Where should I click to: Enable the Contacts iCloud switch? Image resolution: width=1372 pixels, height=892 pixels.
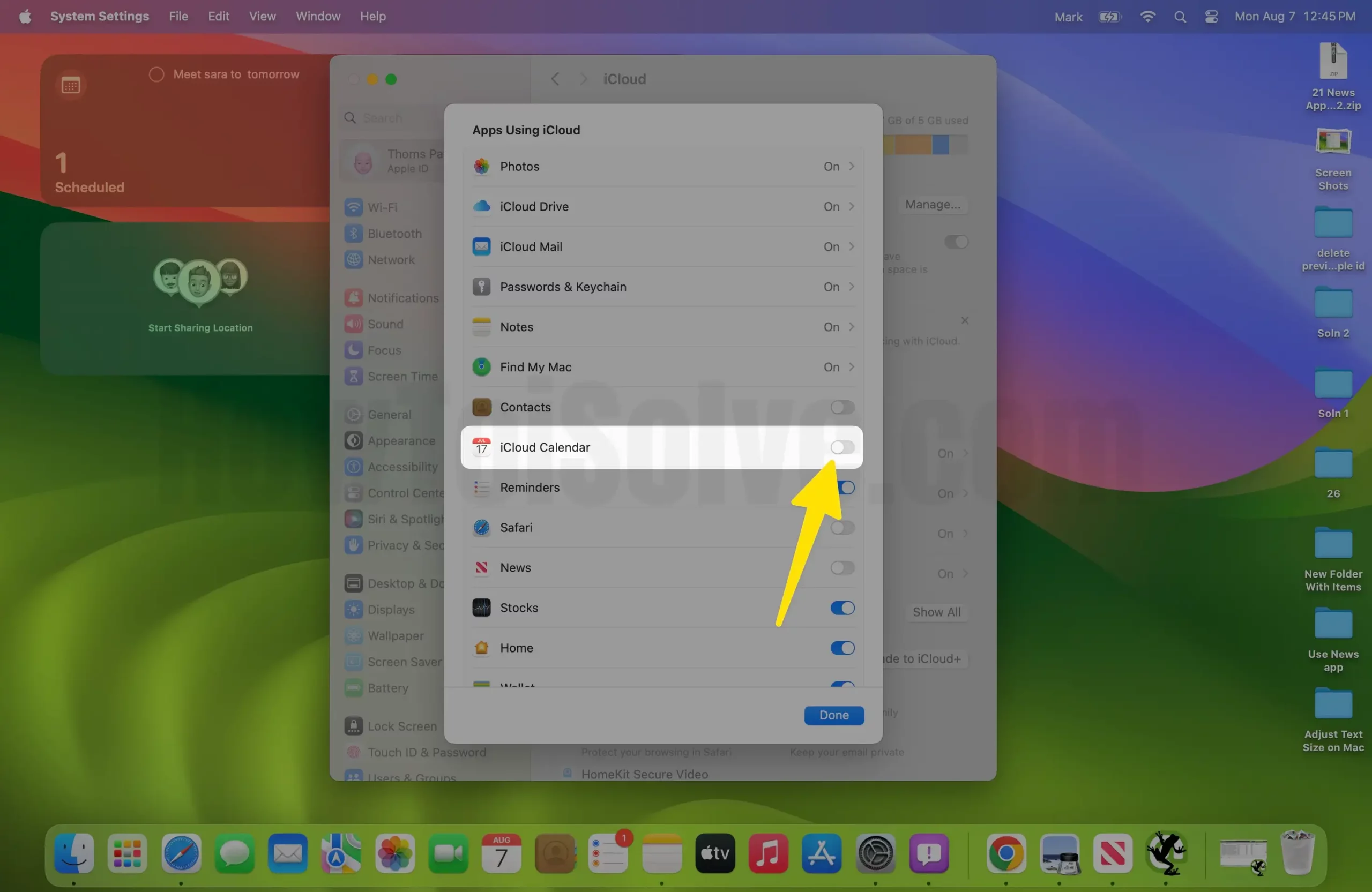point(842,407)
